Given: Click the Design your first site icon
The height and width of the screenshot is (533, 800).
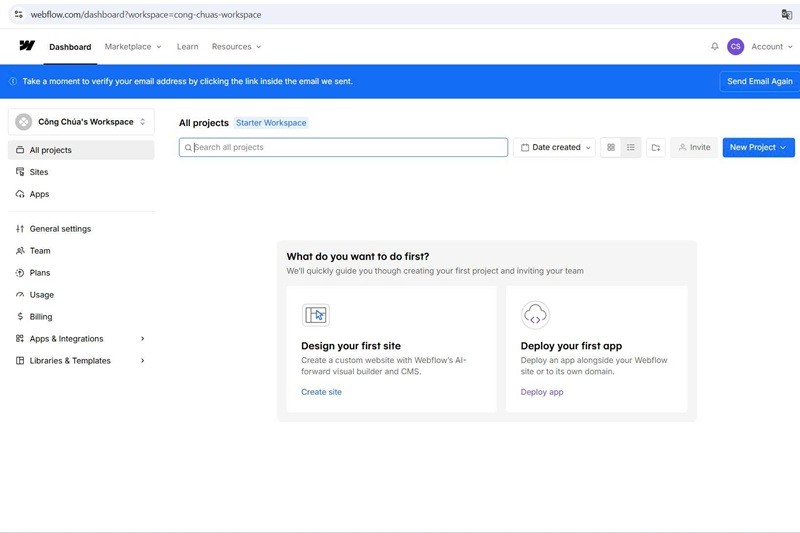Looking at the screenshot, I should 316,315.
